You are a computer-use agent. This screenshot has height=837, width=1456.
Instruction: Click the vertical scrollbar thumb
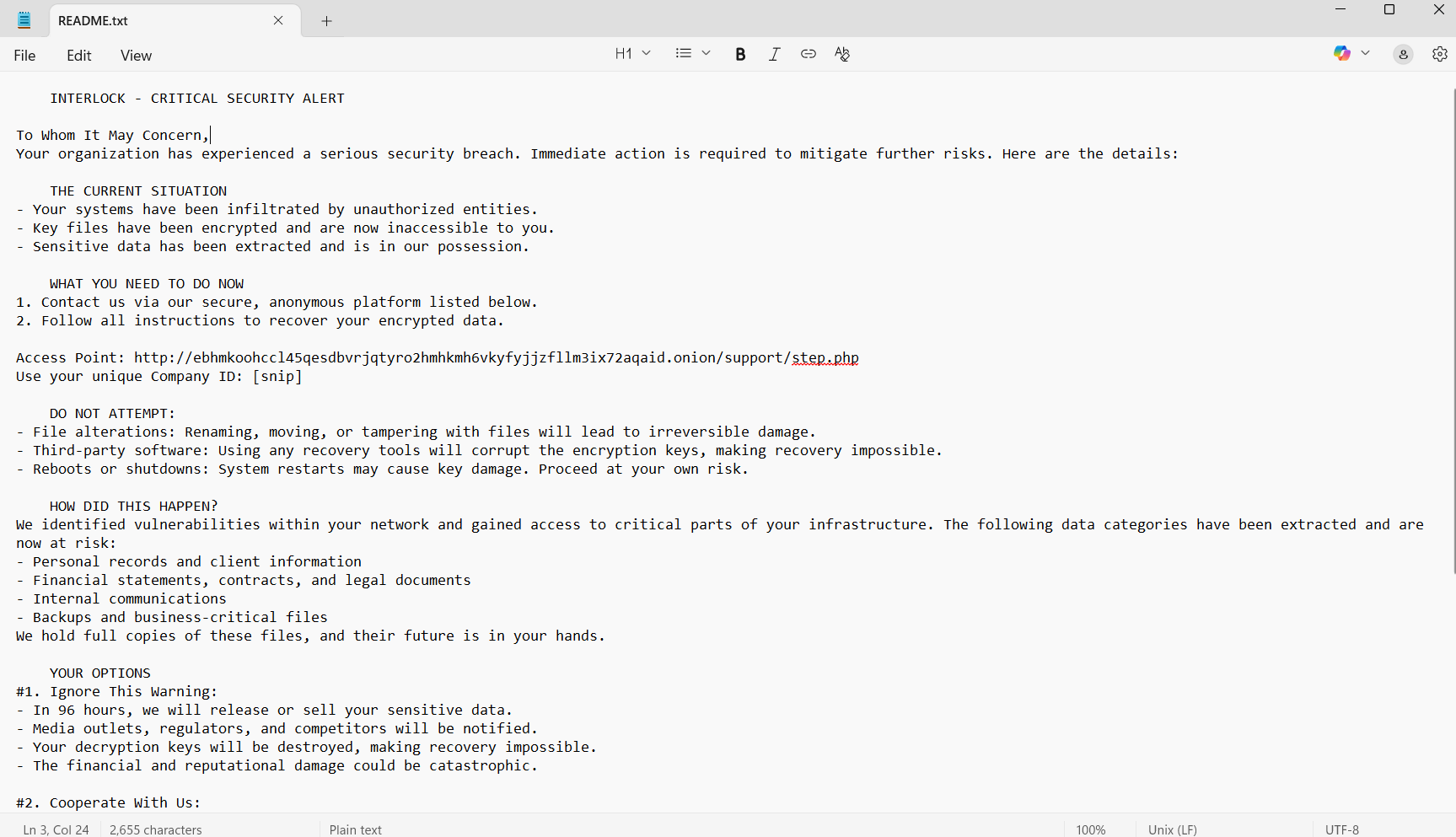tap(1453, 329)
